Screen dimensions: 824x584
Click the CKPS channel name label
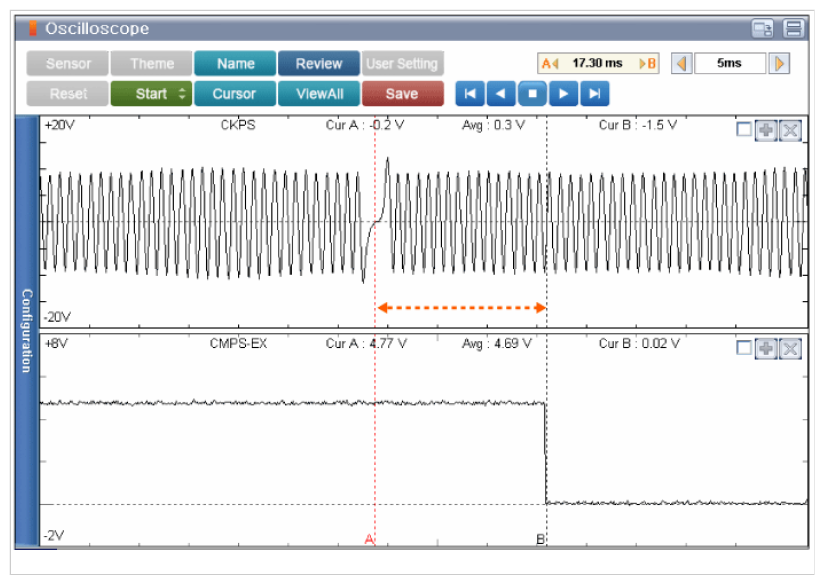(x=238, y=125)
